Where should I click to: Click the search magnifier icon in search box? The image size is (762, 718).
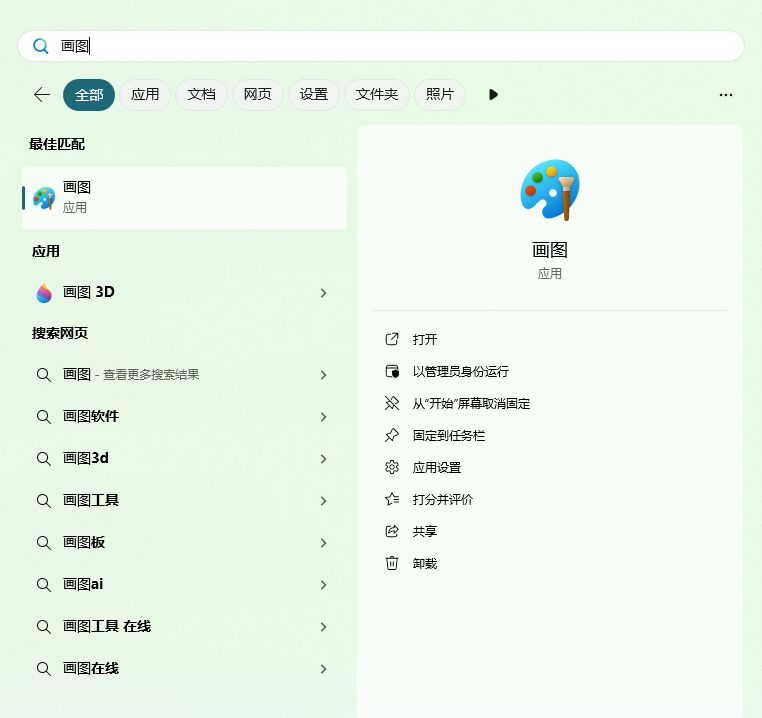point(41,46)
